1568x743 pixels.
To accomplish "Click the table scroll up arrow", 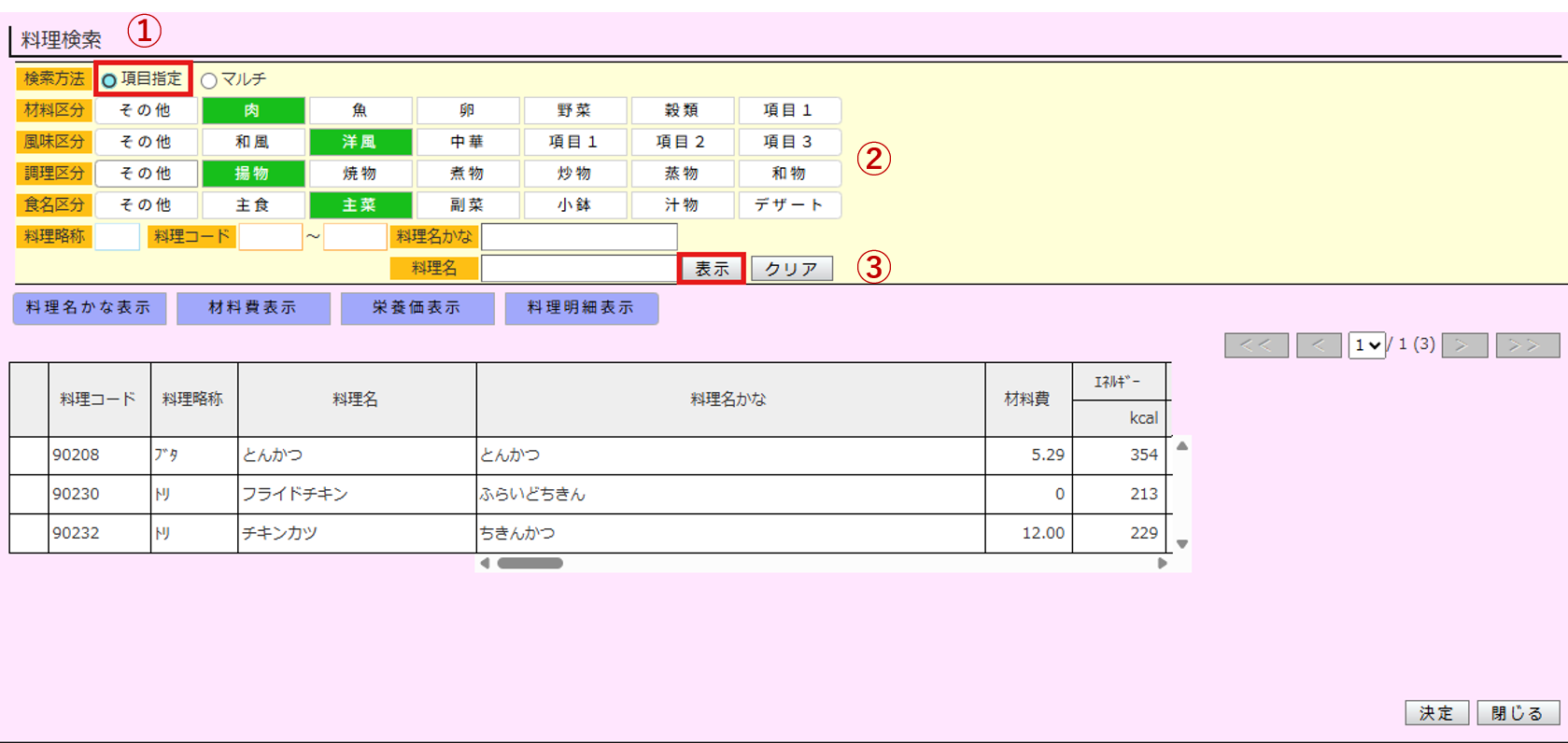I will 1182,446.
